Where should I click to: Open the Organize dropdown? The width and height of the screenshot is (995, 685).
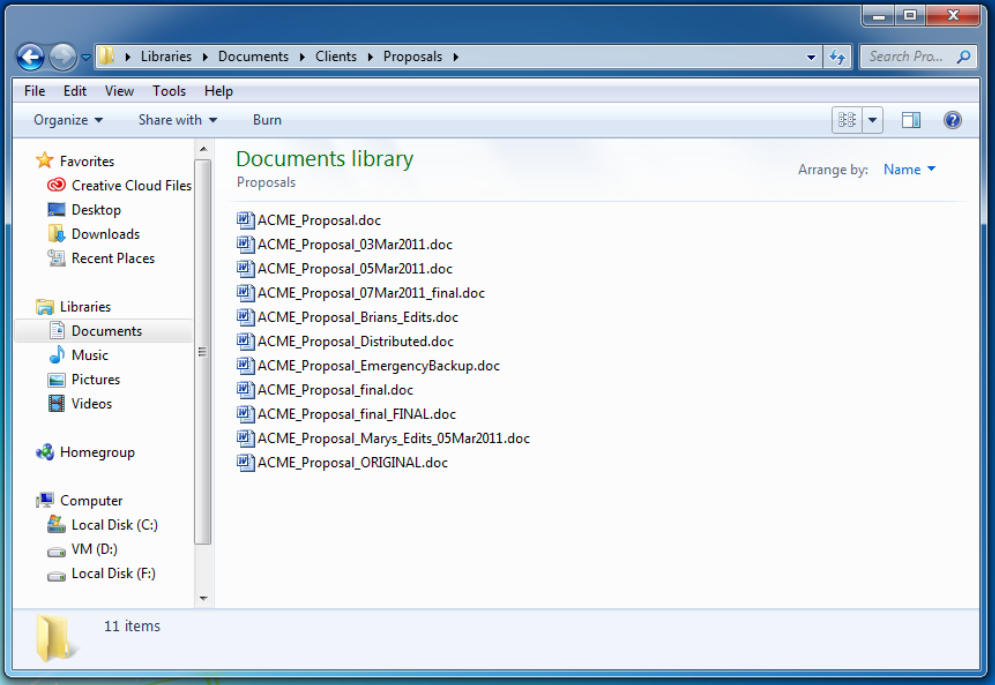coord(65,119)
